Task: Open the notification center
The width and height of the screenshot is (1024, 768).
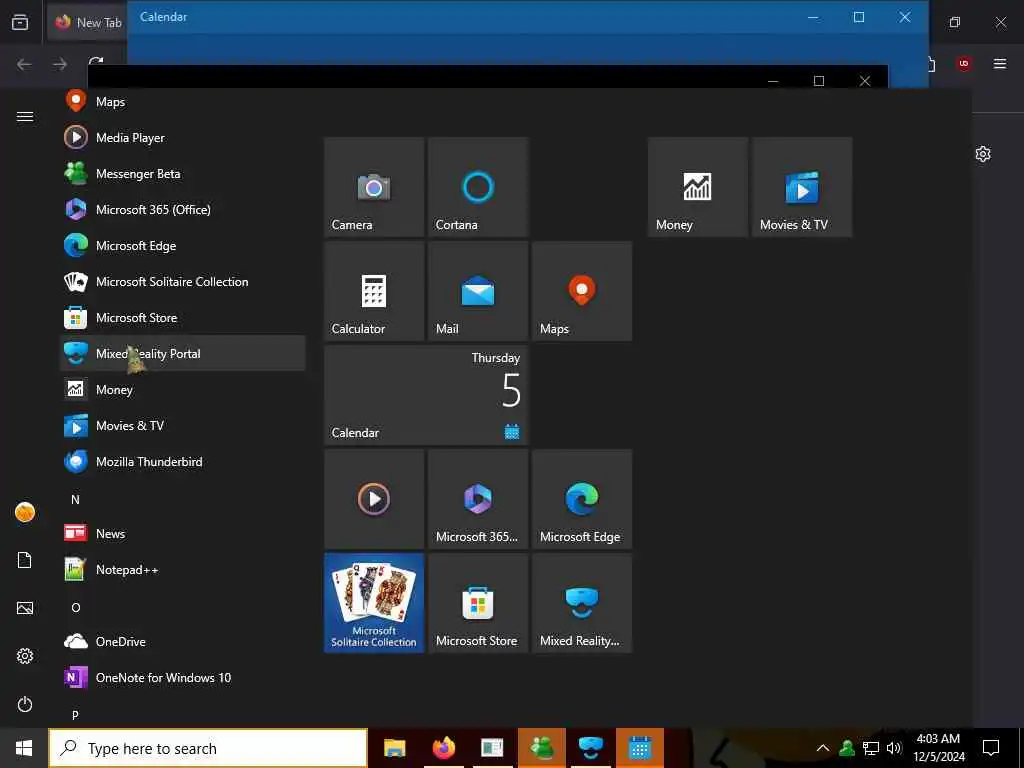Action: (991, 748)
